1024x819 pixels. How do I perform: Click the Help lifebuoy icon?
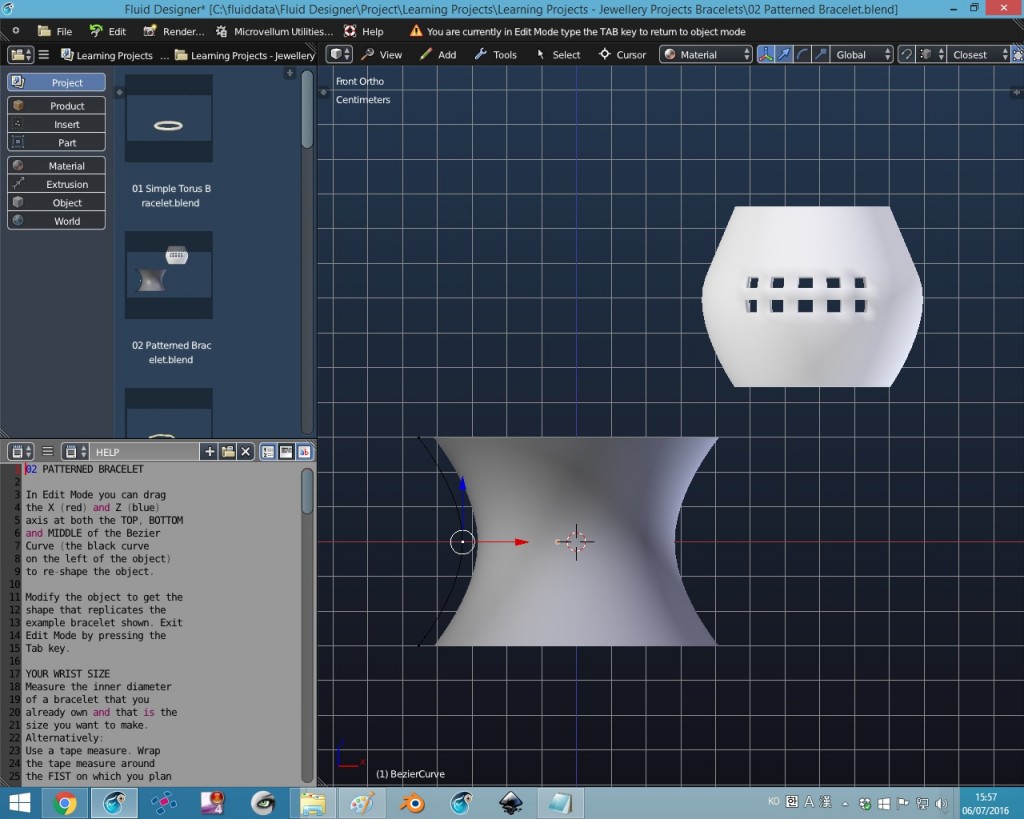point(348,31)
